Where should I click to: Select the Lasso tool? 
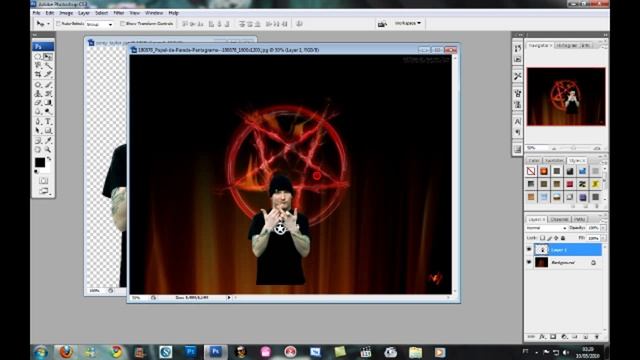(x=38, y=65)
